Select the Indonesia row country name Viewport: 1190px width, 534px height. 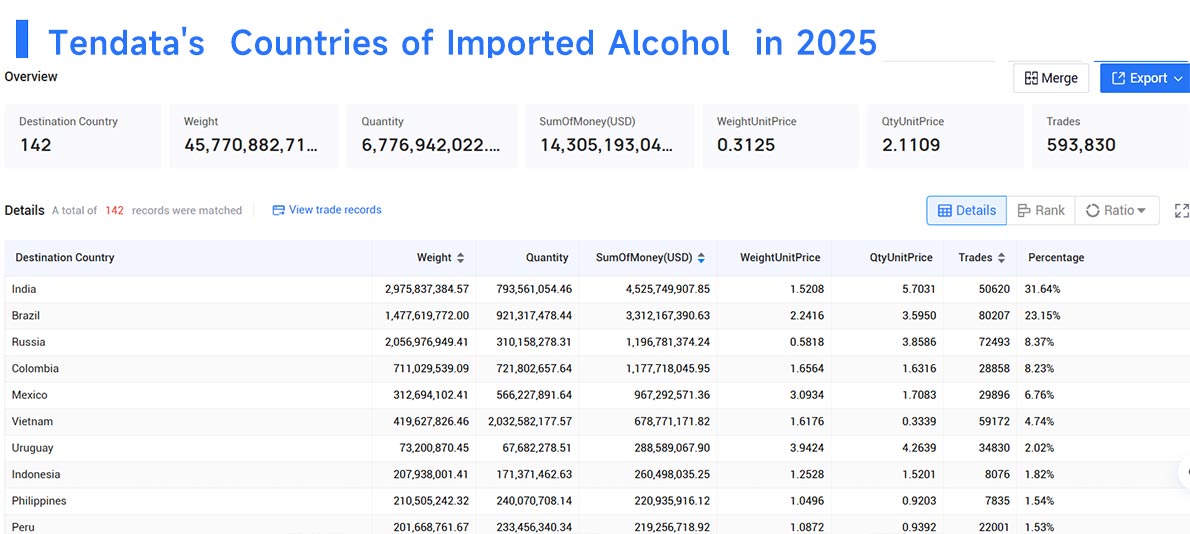[x=36, y=475]
